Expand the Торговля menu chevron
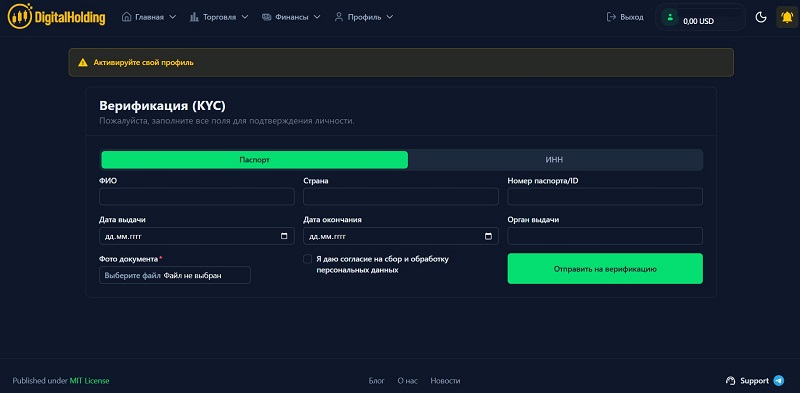Screen dimensions: 800x393 (244, 17)
